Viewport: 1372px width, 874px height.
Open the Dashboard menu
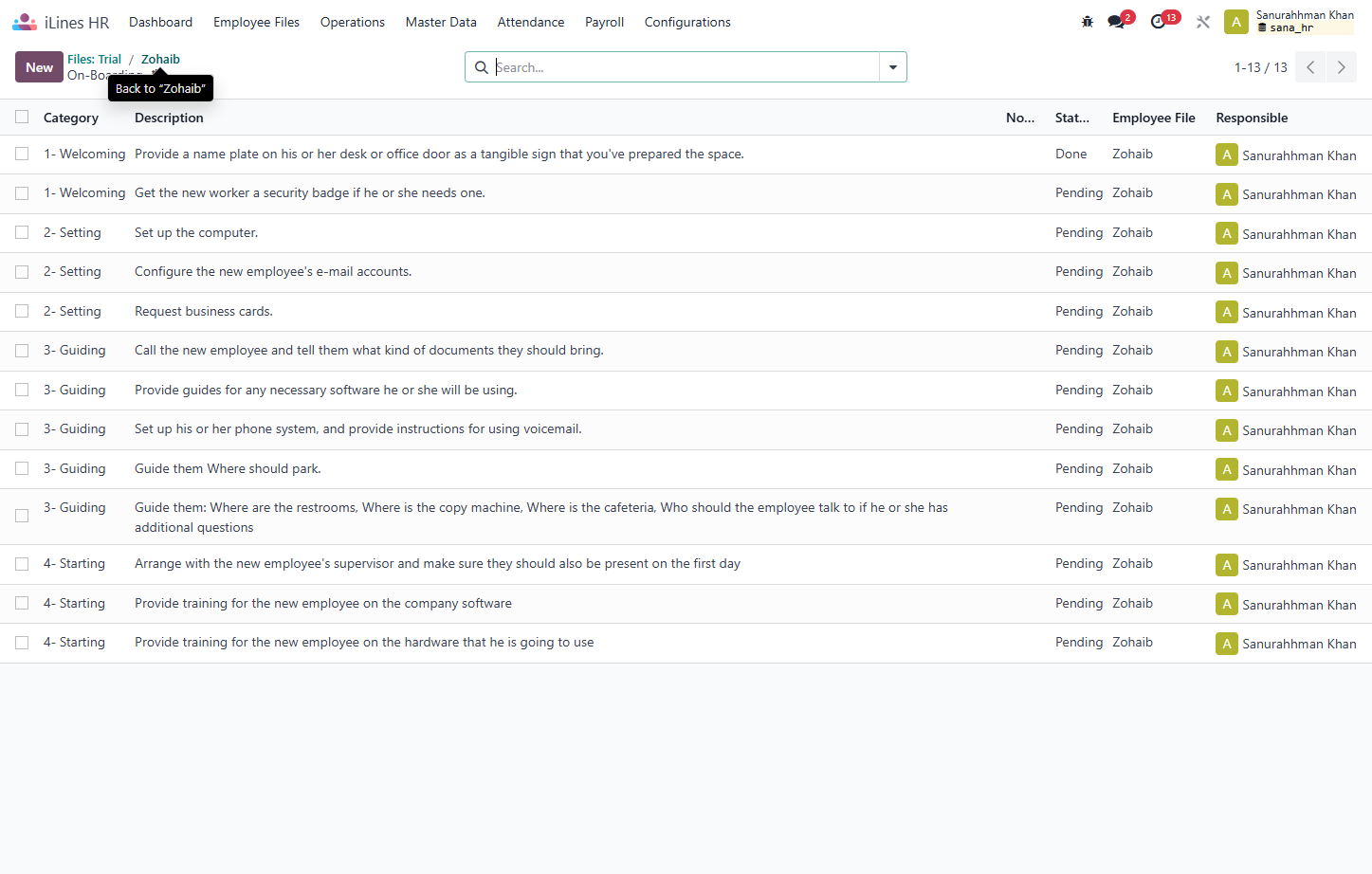(160, 22)
